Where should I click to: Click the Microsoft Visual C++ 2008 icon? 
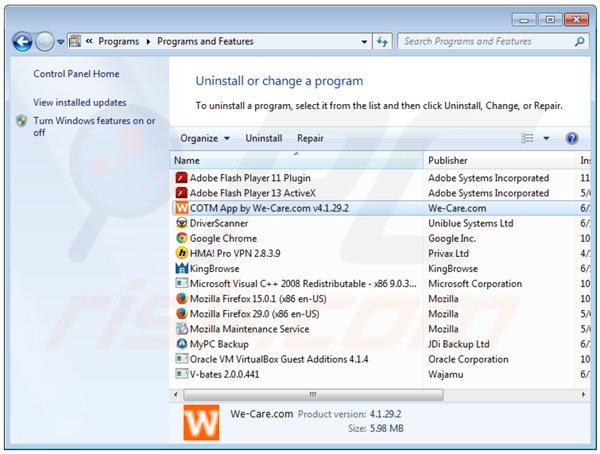[181, 284]
